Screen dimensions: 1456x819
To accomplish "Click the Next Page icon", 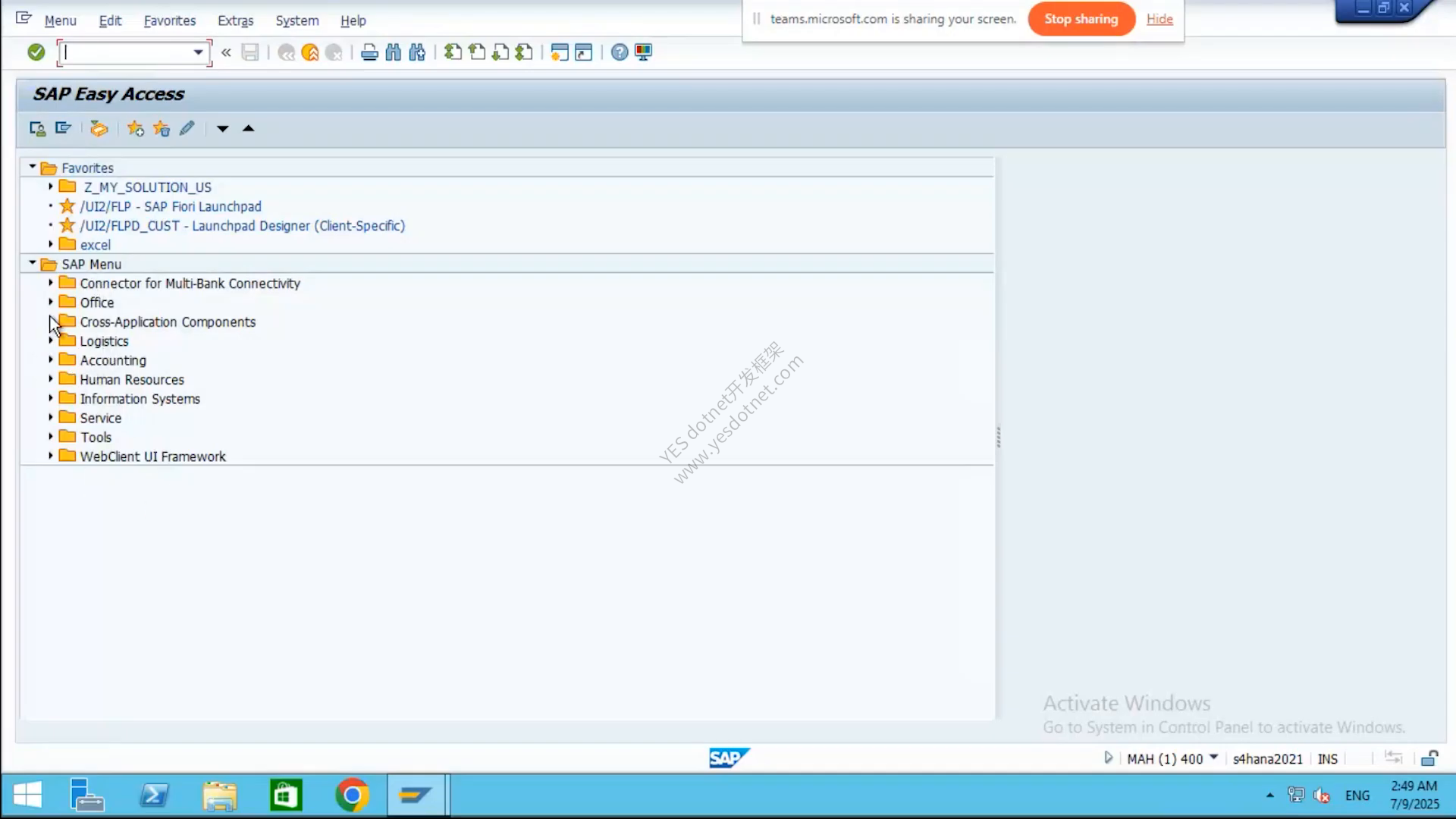I will (500, 52).
